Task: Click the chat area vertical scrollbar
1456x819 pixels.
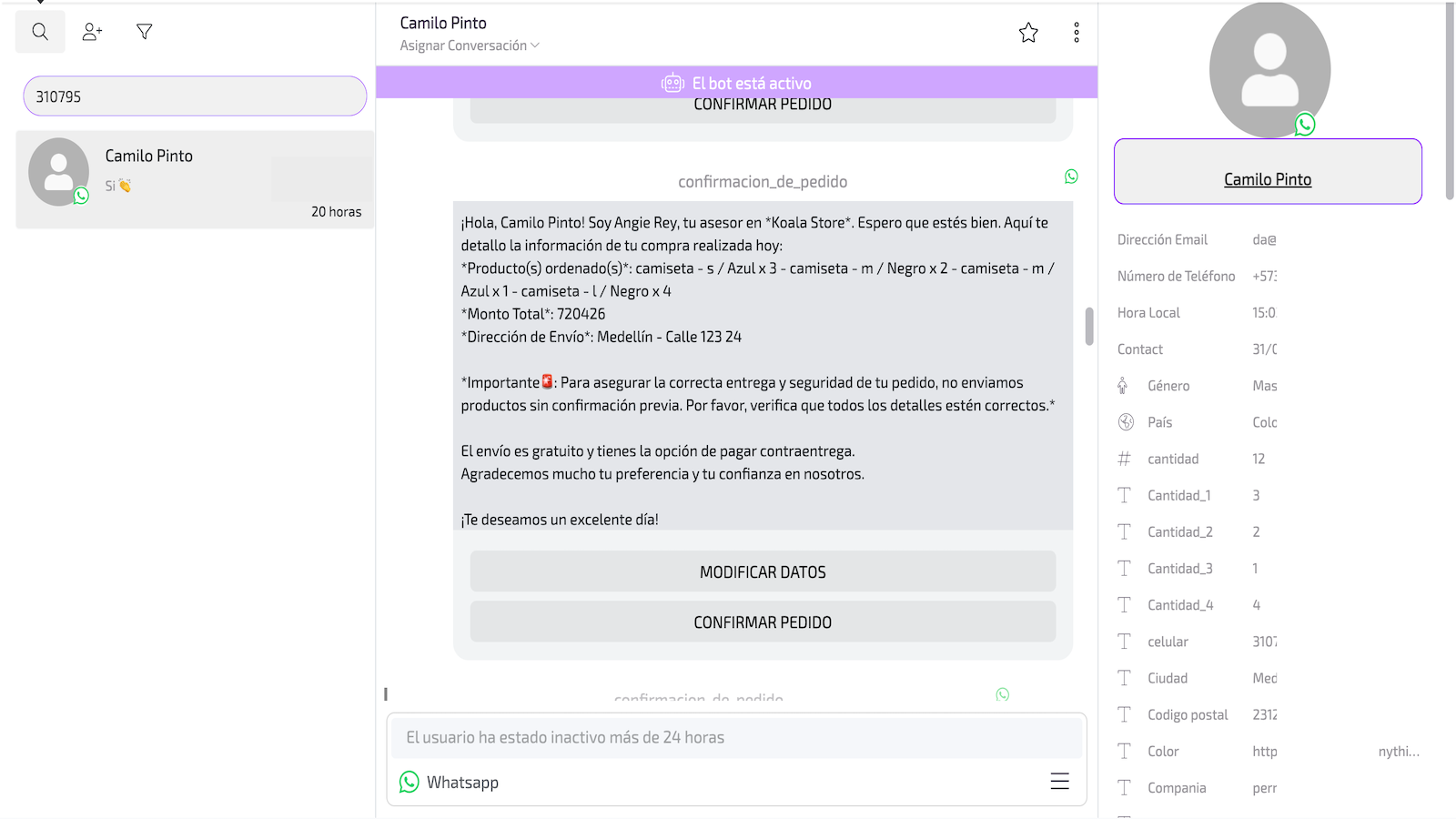Action: (1088, 326)
